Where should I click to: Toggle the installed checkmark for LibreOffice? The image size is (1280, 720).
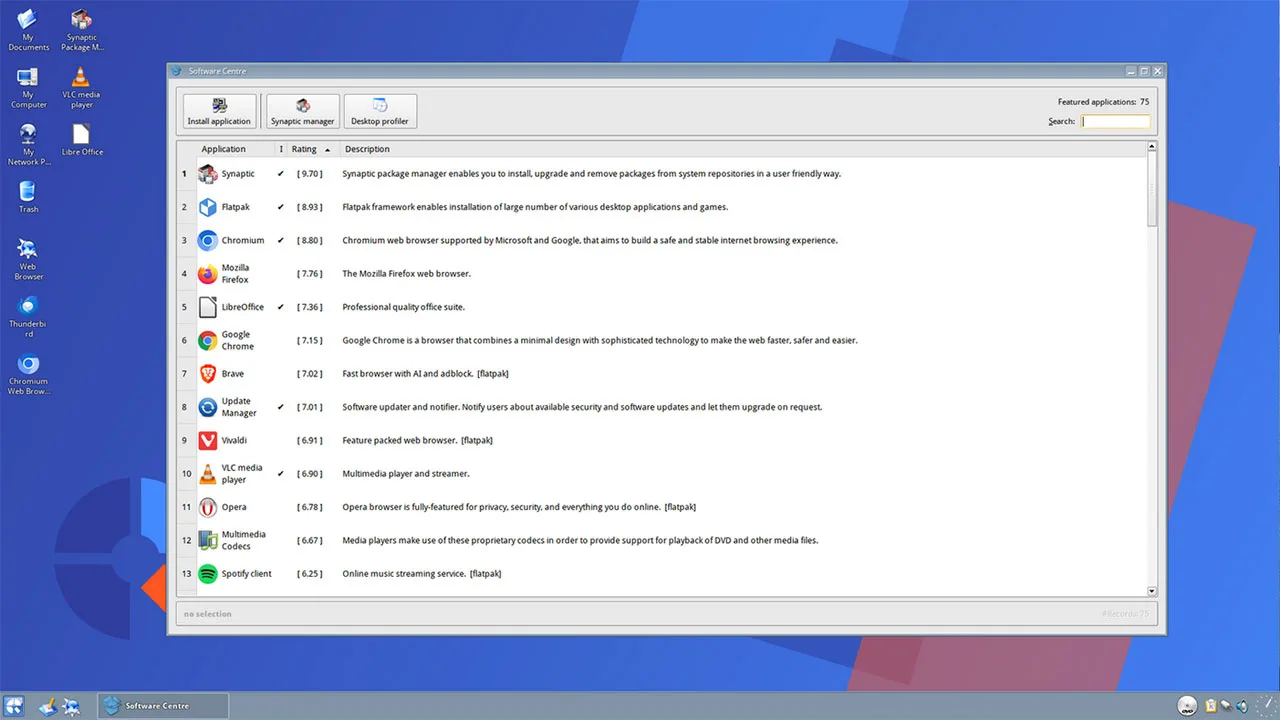point(281,307)
